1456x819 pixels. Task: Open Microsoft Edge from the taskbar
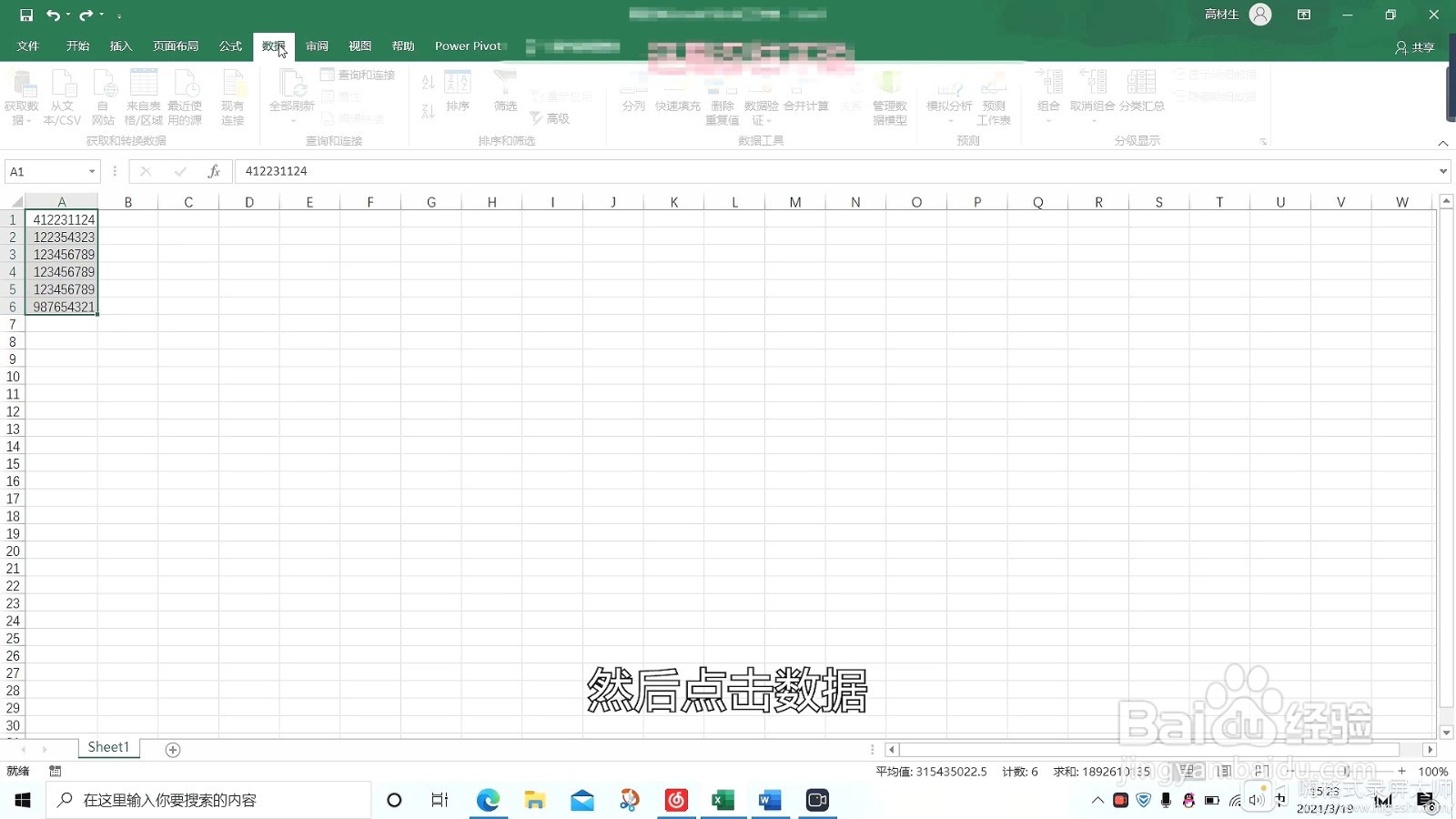[x=488, y=800]
